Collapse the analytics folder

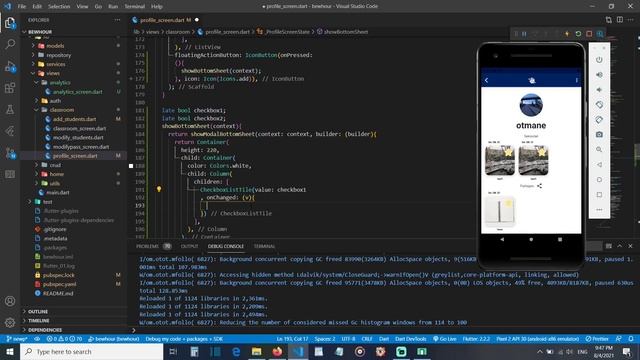click(36, 82)
